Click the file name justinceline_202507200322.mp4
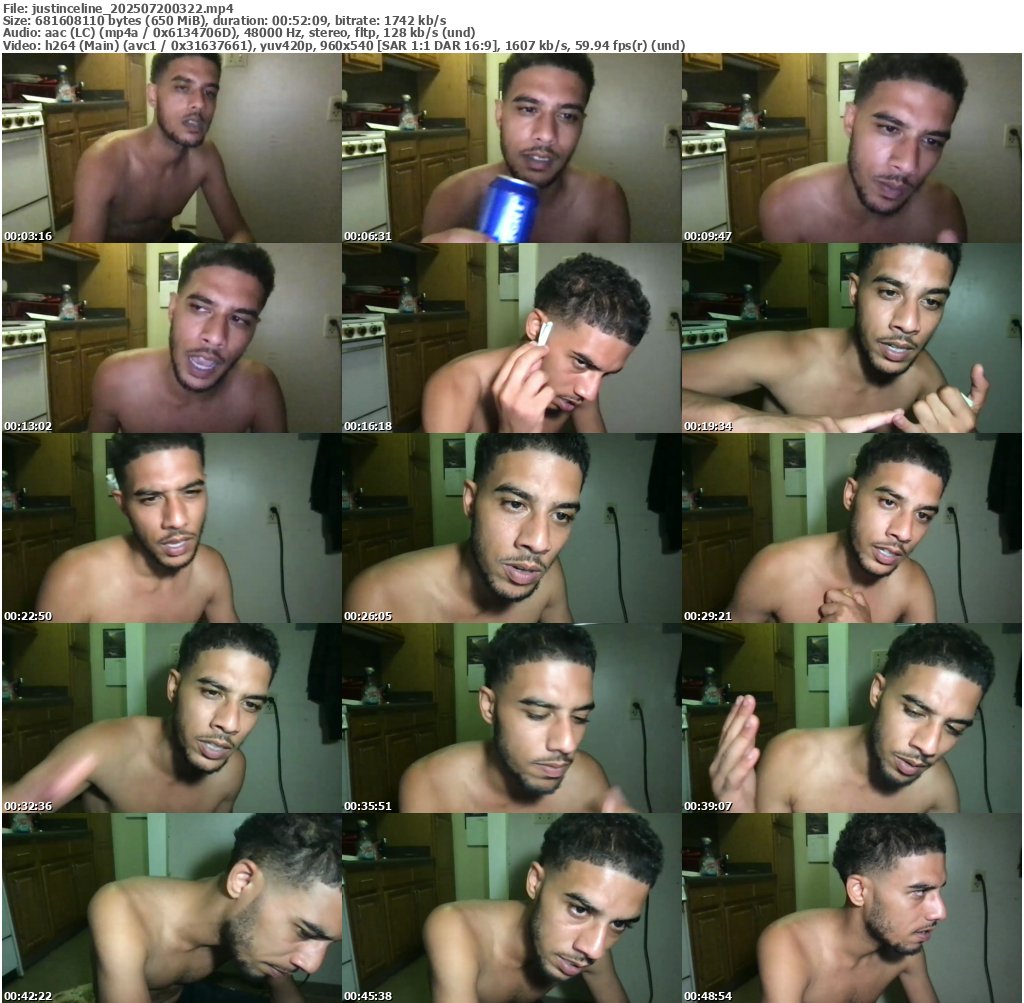Viewport: 1024px width, 1003px height. [x=133, y=8]
